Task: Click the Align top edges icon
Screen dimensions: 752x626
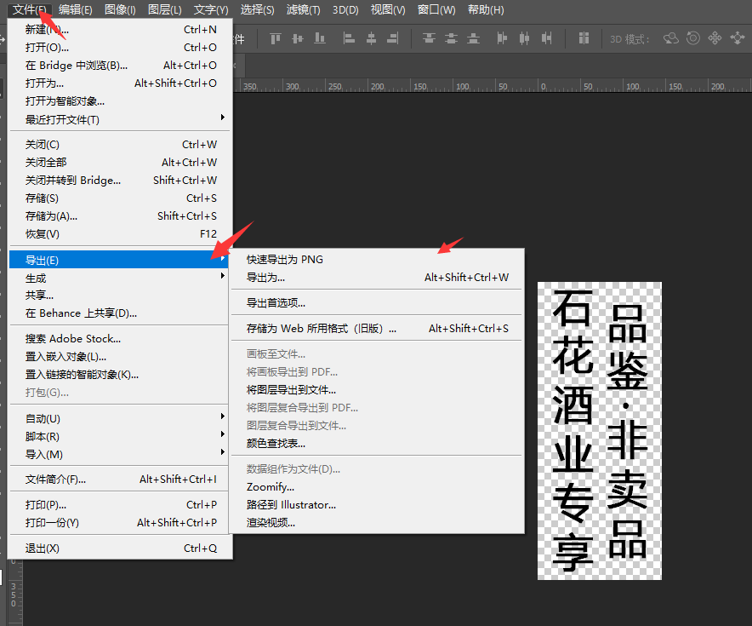Action: click(x=275, y=38)
